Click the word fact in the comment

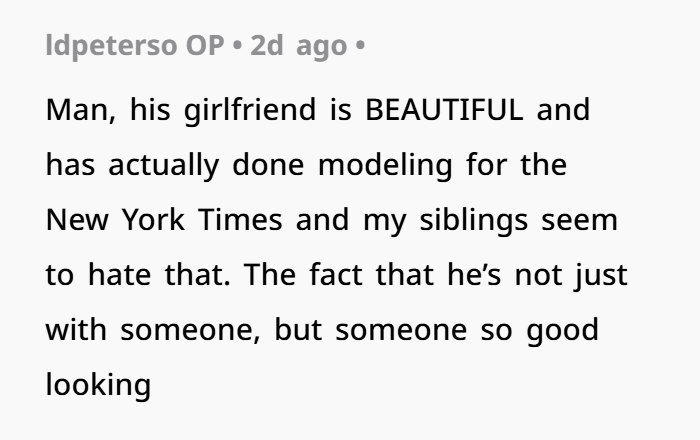pos(336,275)
